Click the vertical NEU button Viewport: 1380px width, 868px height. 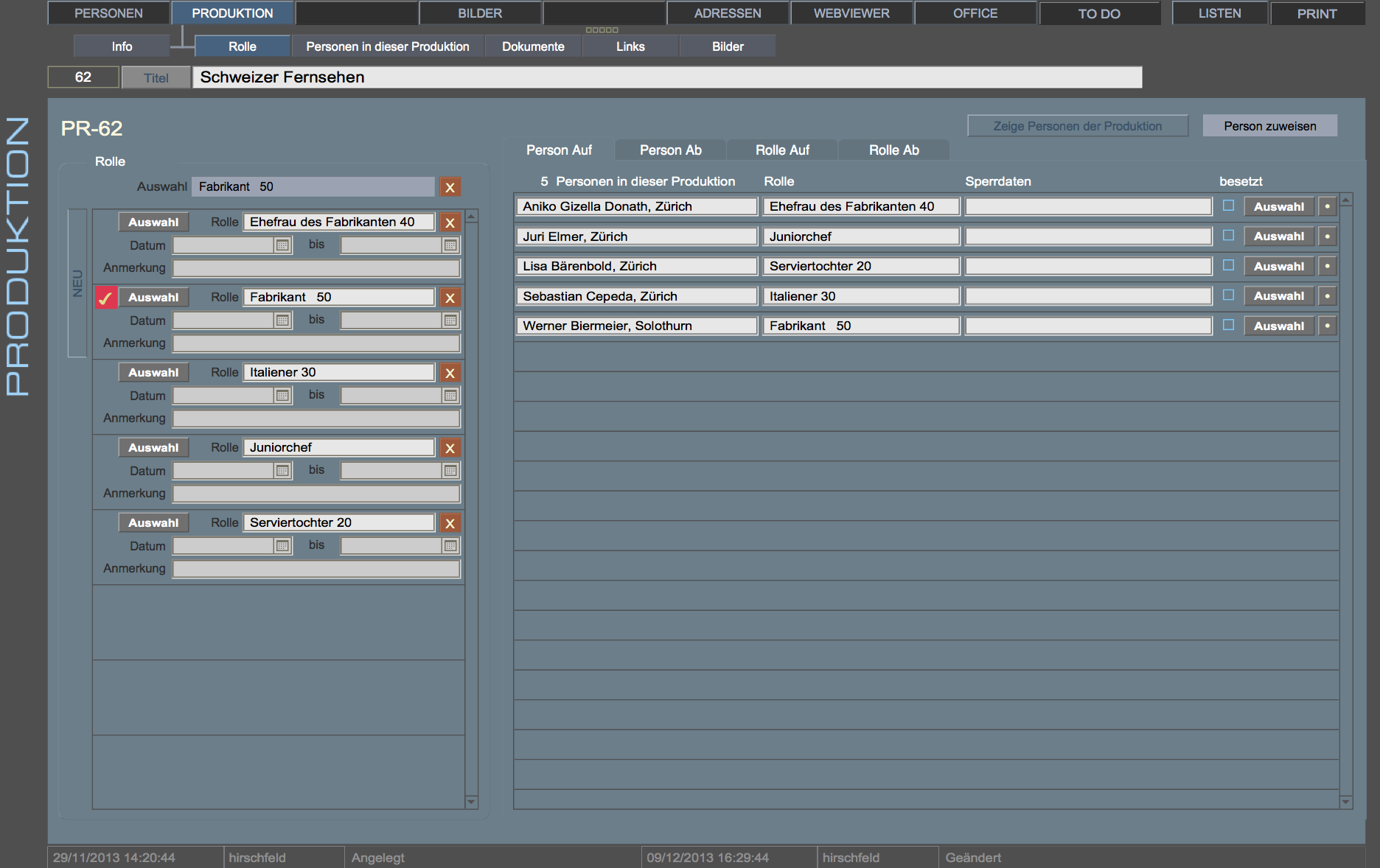click(77, 284)
